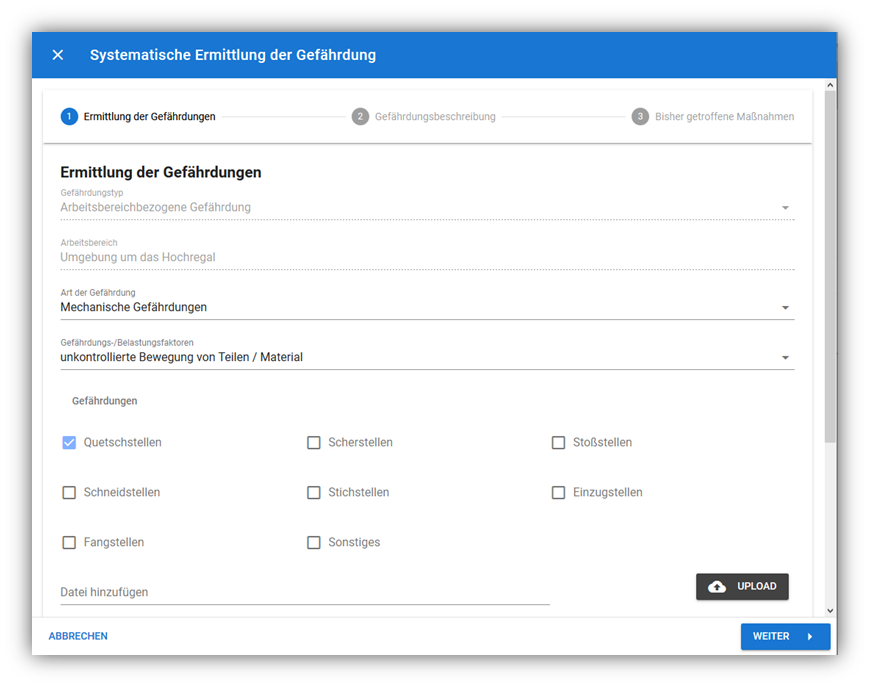Click the Quetschstellen label text
The image size is (870, 687).
coord(123,442)
